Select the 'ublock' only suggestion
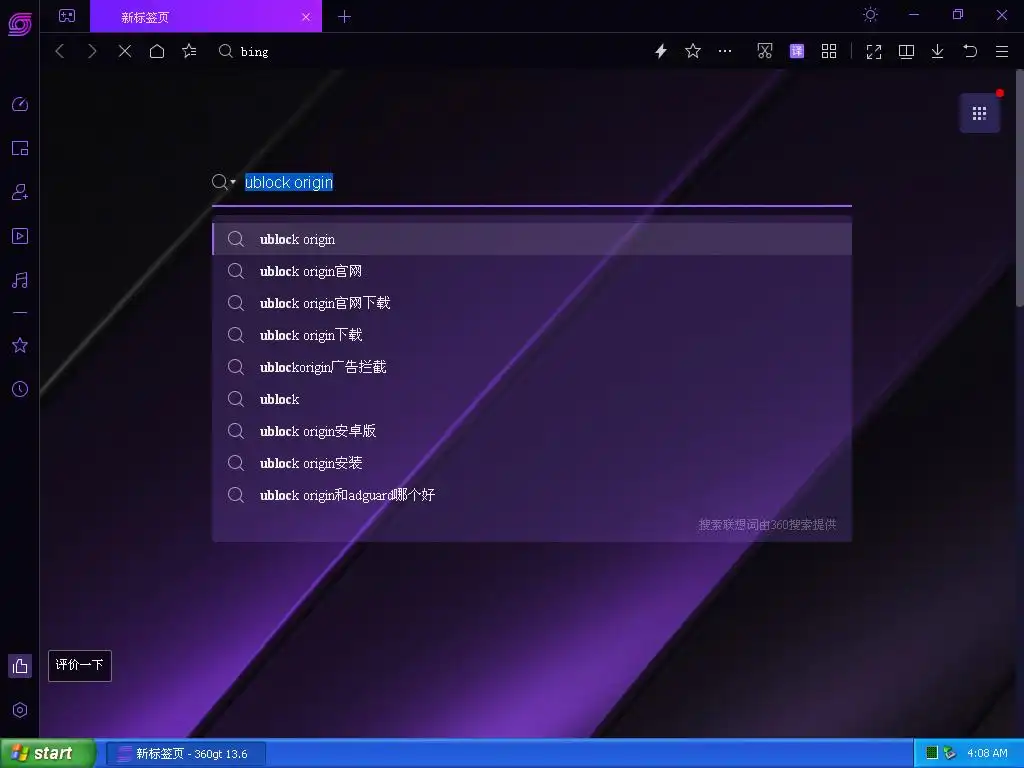The height and width of the screenshot is (768, 1024). point(532,399)
